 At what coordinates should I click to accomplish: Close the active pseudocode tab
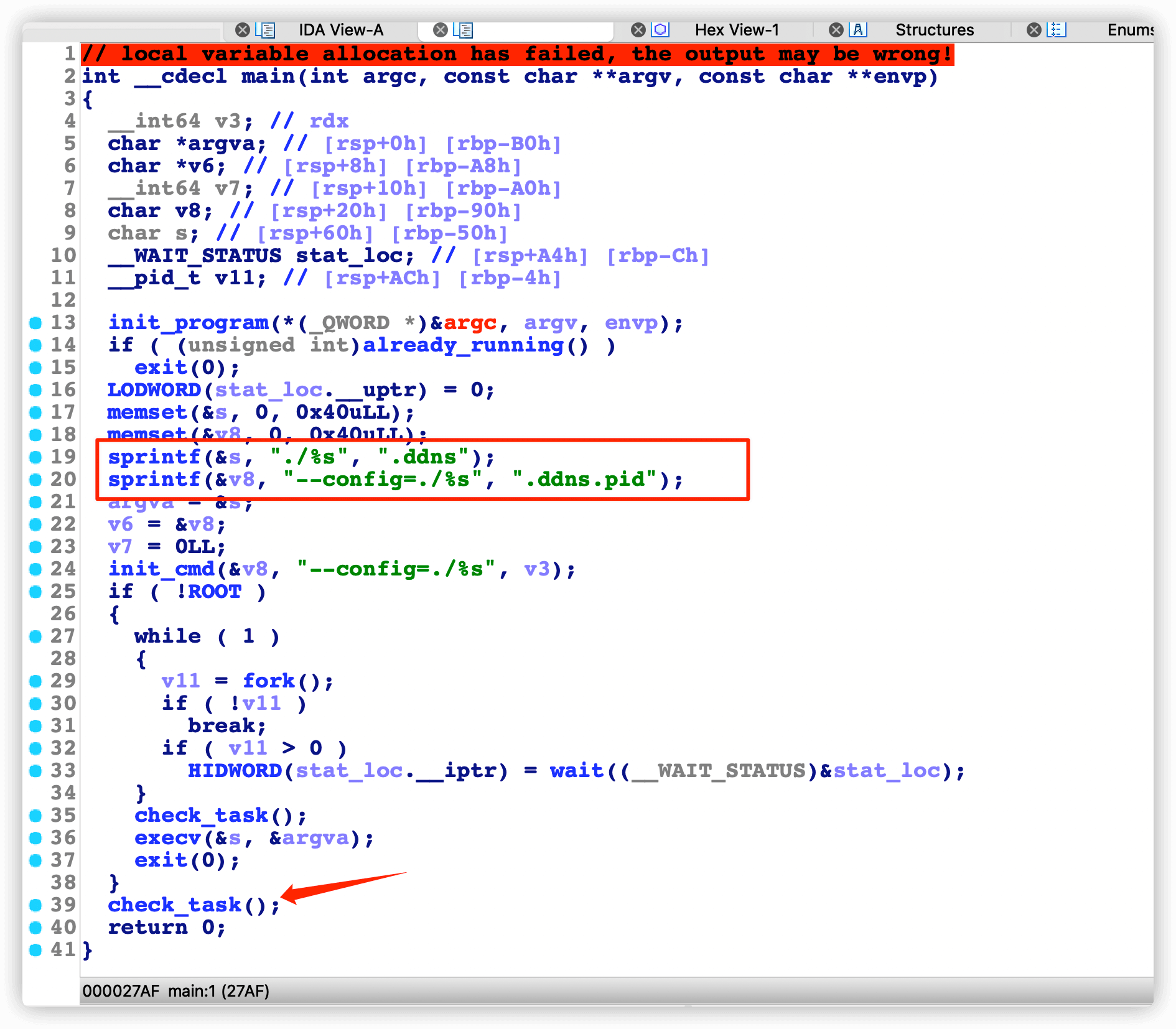click(x=441, y=30)
